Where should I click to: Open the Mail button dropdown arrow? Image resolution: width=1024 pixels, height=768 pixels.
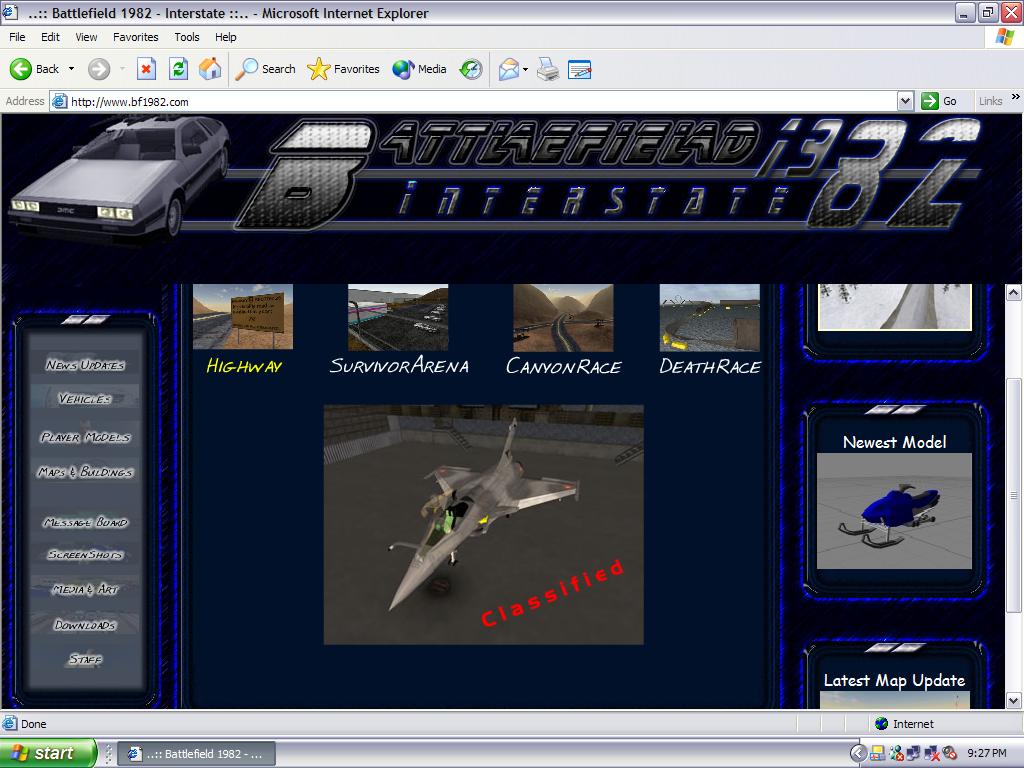tap(525, 69)
